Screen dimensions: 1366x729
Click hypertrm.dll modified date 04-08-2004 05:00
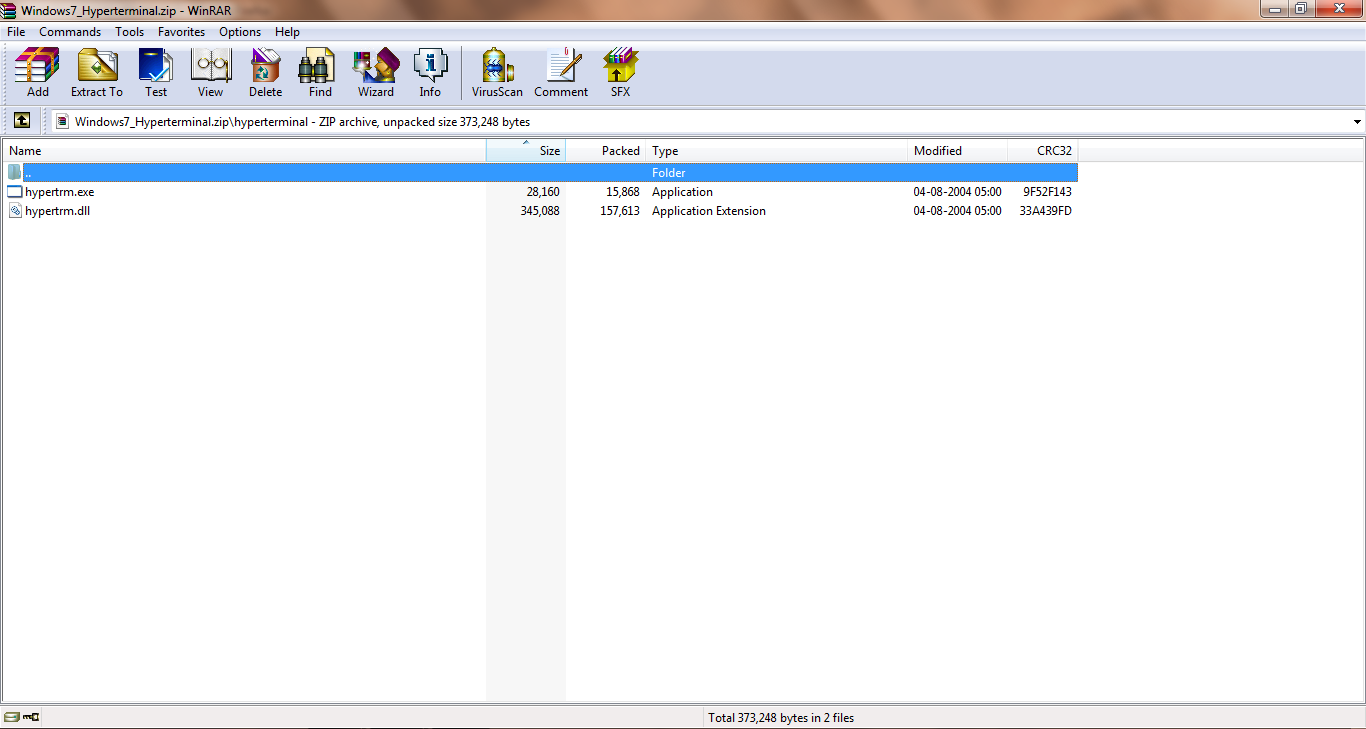957,211
